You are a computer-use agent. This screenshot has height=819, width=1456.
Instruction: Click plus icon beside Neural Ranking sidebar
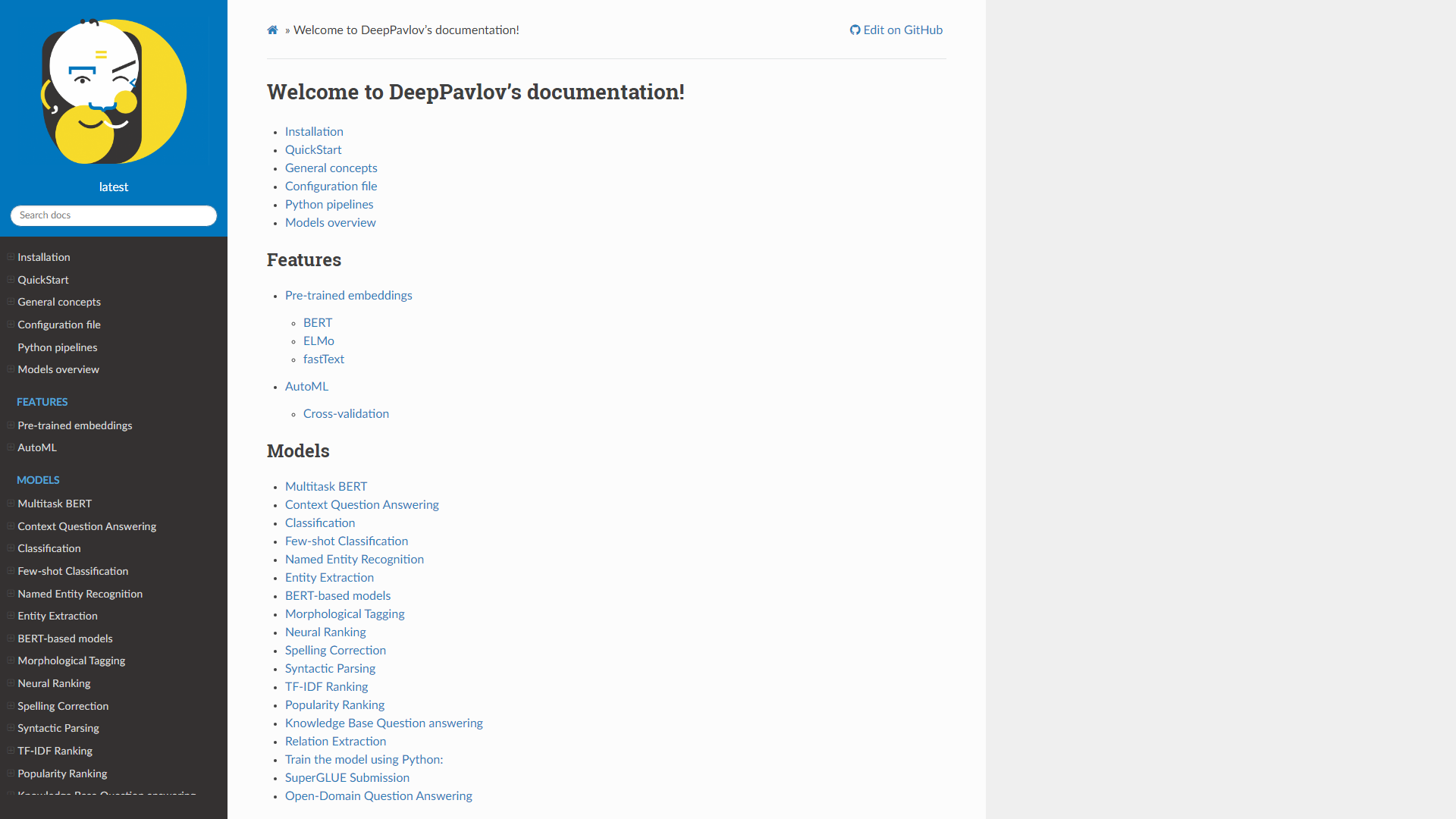pos(11,683)
